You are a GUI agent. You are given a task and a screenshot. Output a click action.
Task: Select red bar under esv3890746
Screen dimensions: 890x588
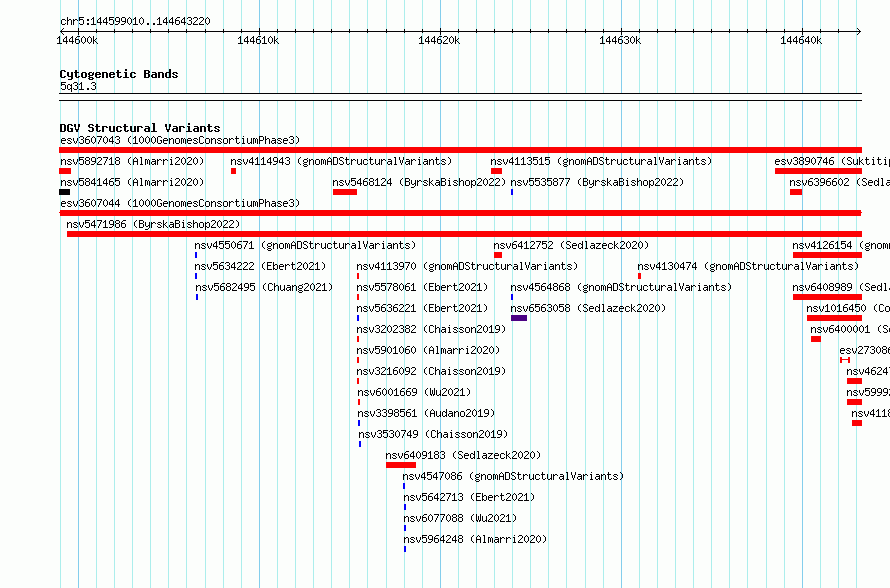818,171
